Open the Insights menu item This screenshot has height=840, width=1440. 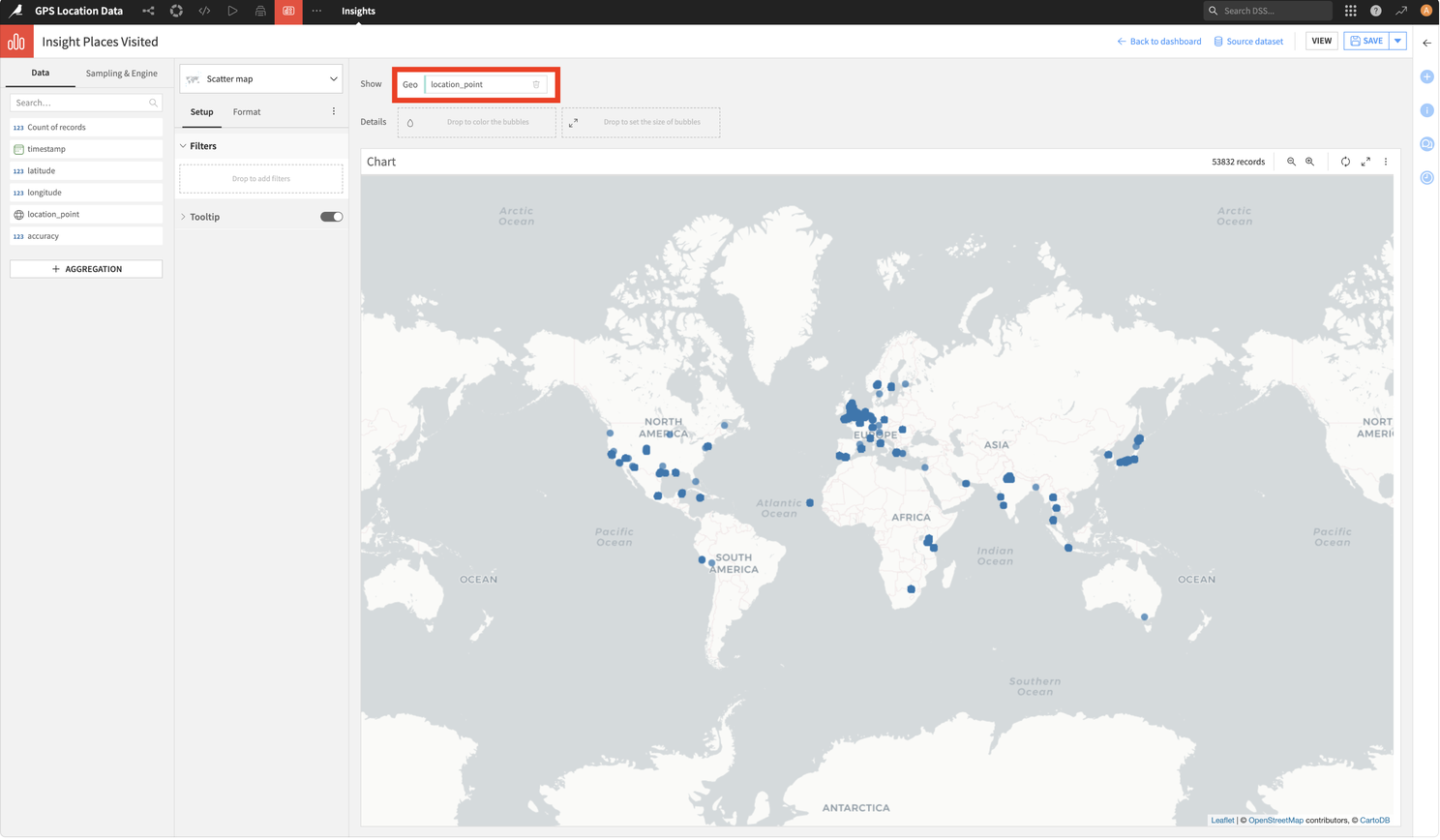(358, 11)
